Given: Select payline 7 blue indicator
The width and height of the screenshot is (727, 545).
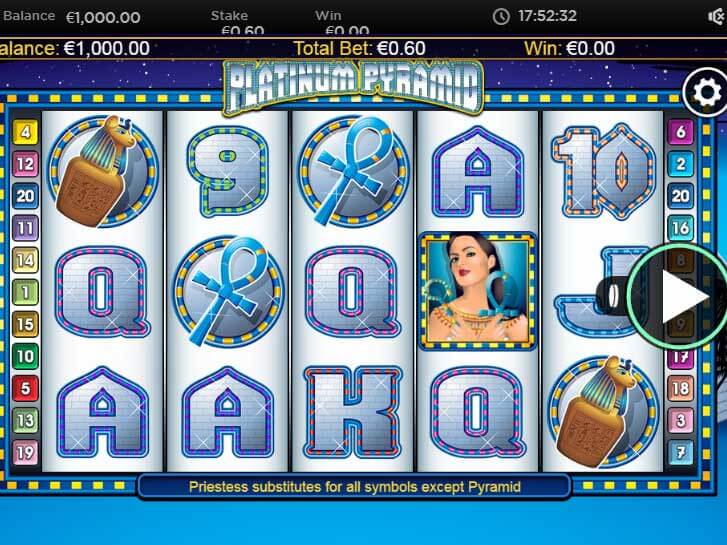Looking at the screenshot, I should pos(681,452).
